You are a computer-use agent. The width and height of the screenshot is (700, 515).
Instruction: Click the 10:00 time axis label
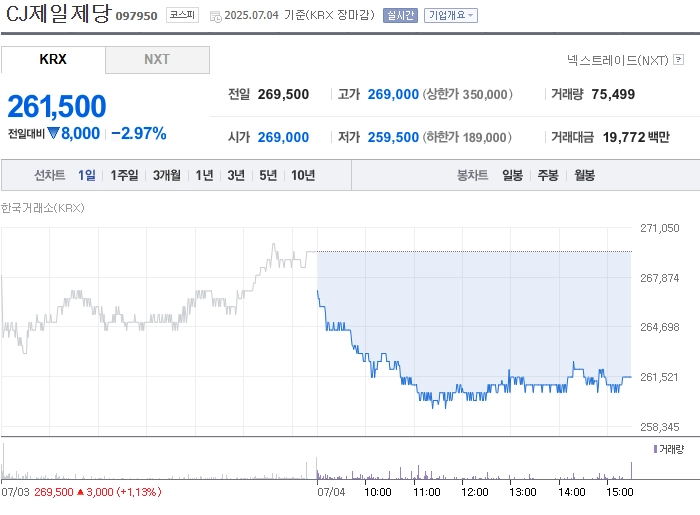point(378,492)
